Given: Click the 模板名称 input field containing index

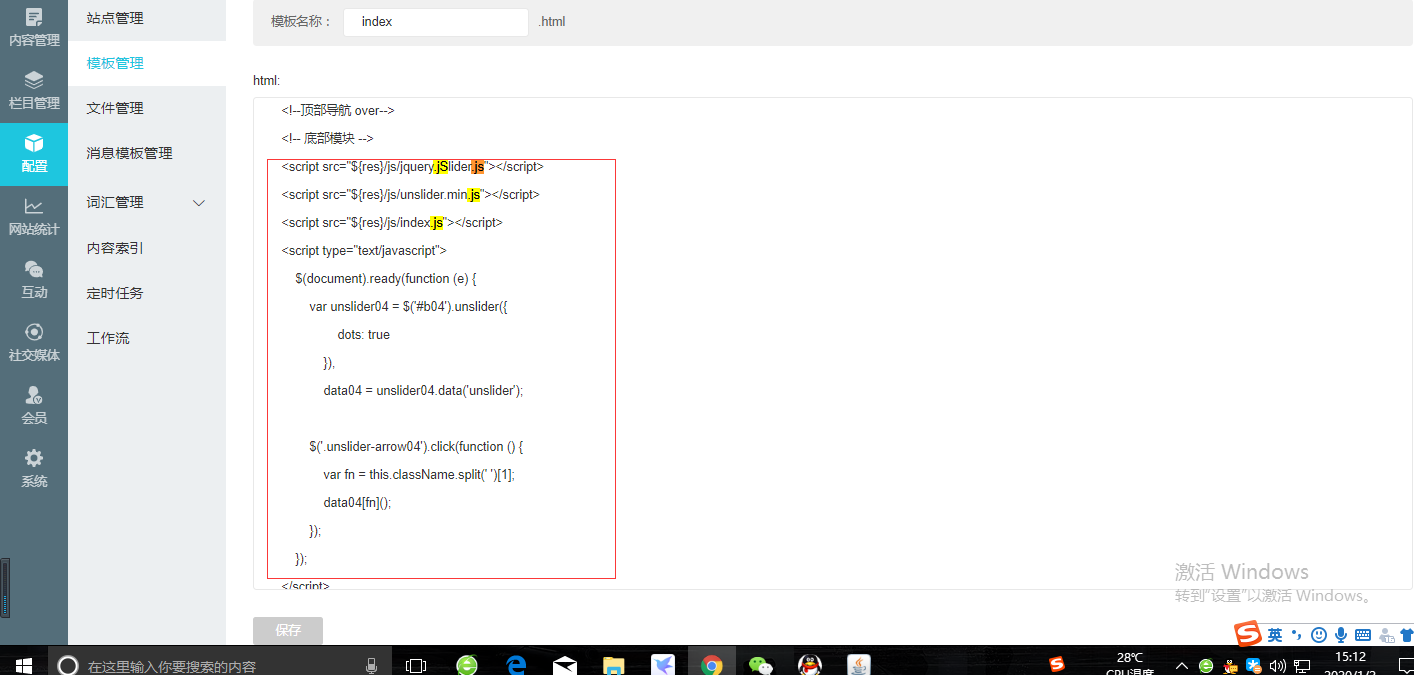Looking at the screenshot, I should [x=436, y=22].
